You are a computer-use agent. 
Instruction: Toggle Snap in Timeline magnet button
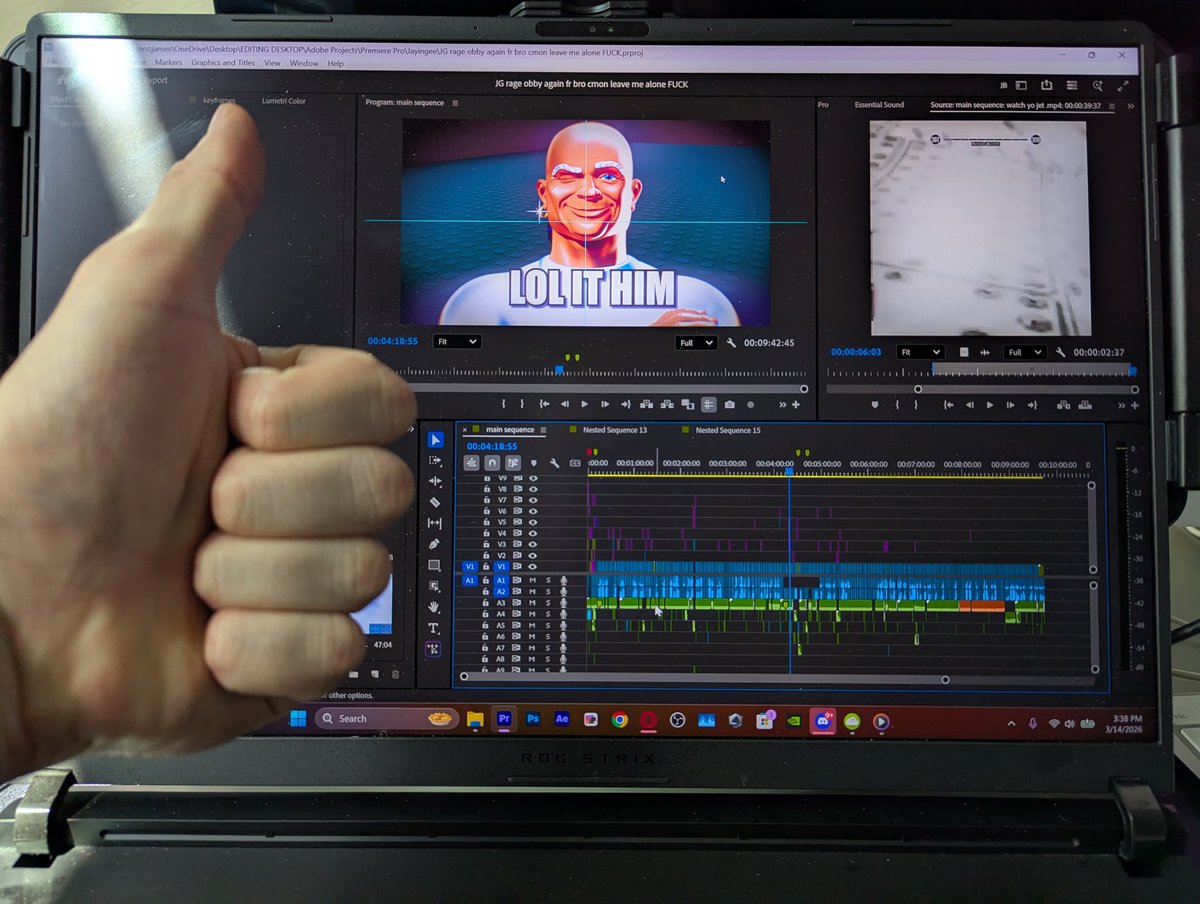[492, 463]
